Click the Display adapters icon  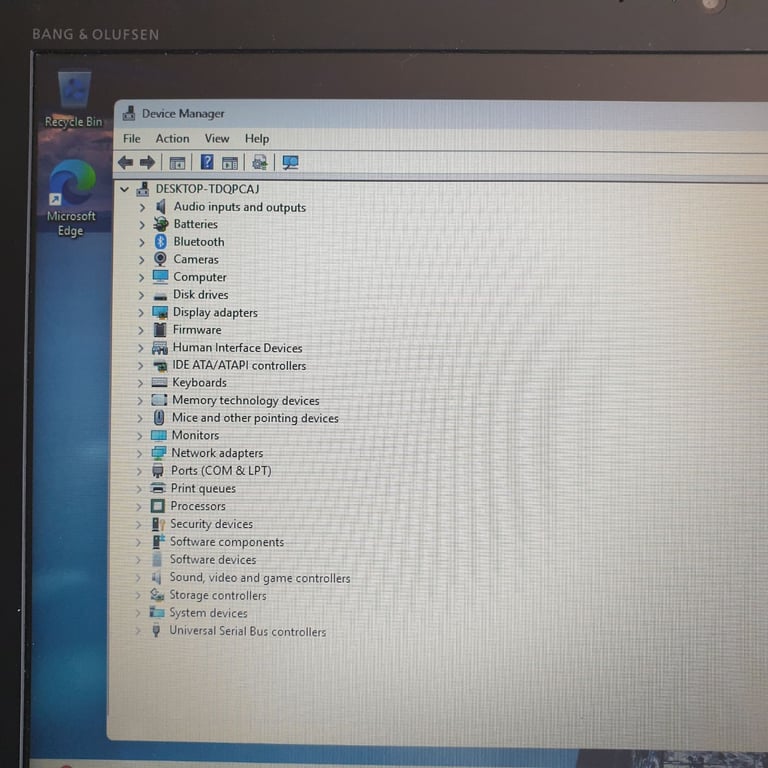coord(160,312)
